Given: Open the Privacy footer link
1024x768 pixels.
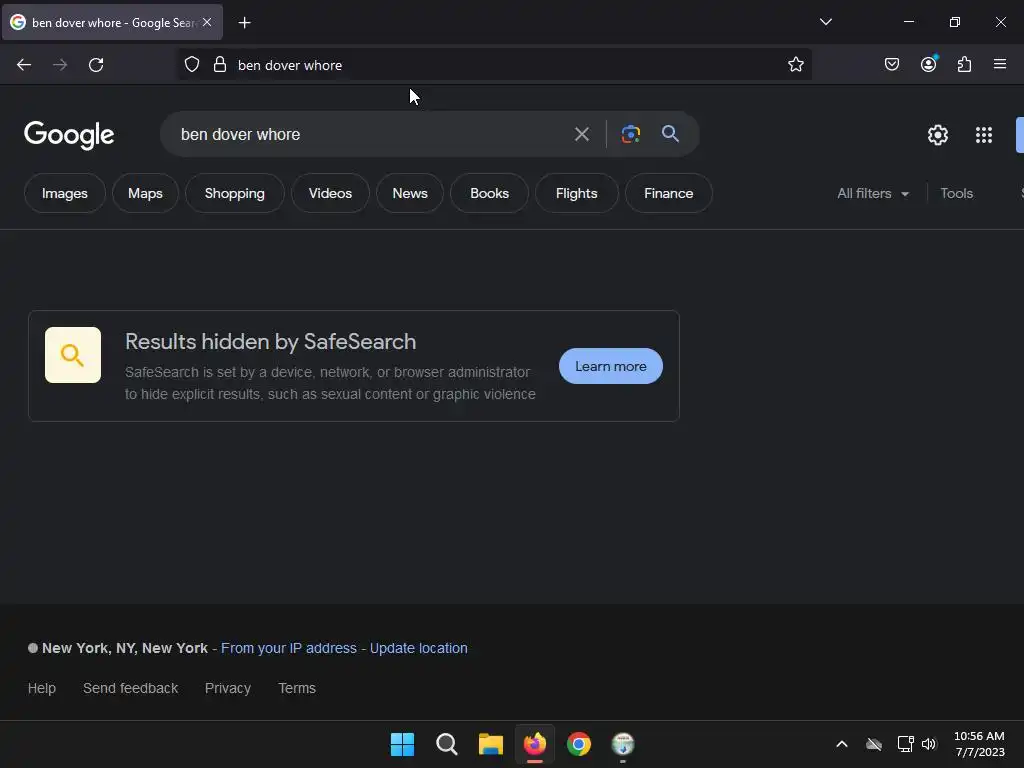Looking at the screenshot, I should tap(228, 688).
